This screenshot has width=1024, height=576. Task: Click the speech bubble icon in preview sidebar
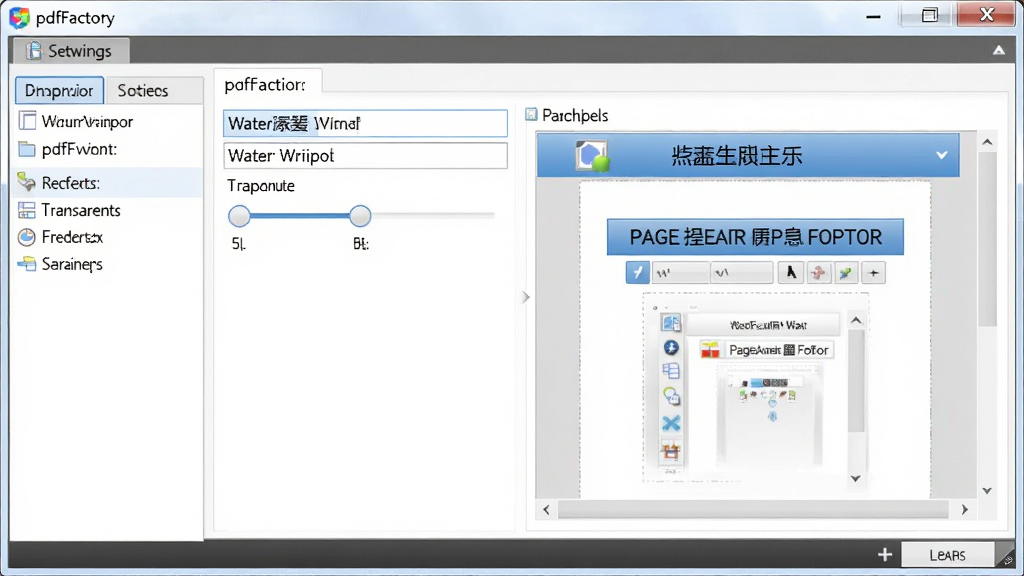pos(671,396)
